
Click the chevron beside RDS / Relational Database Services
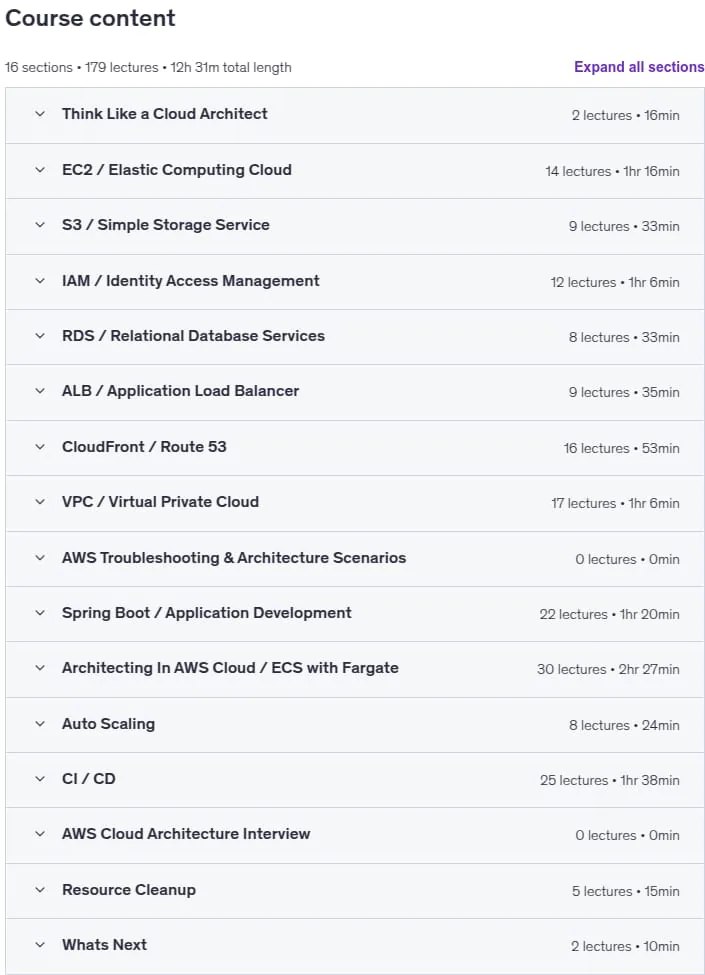click(x=40, y=336)
